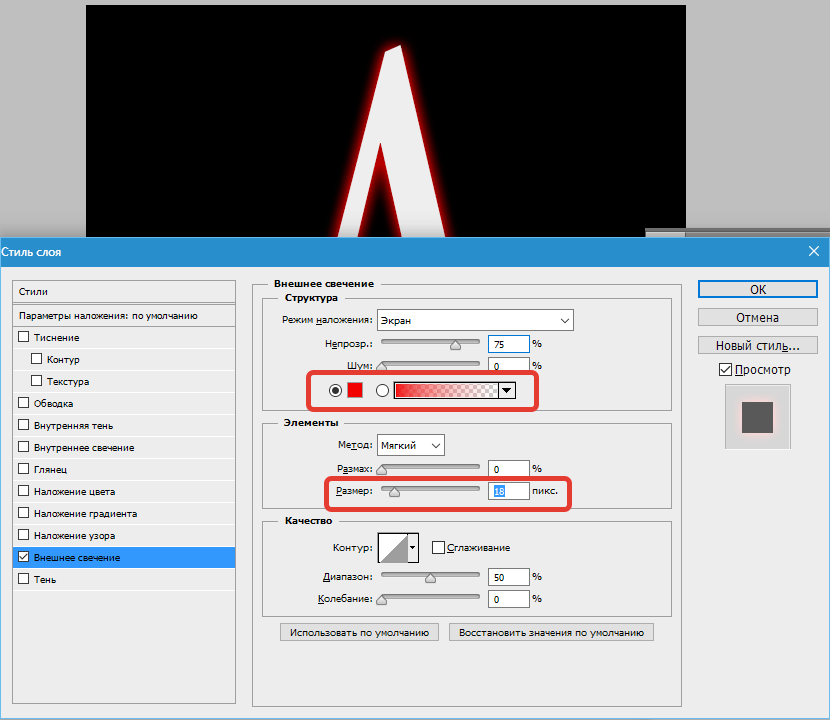This screenshot has height=720, width=830.
Task: Select the solid color radio button
Action: pyautogui.click(x=335, y=391)
